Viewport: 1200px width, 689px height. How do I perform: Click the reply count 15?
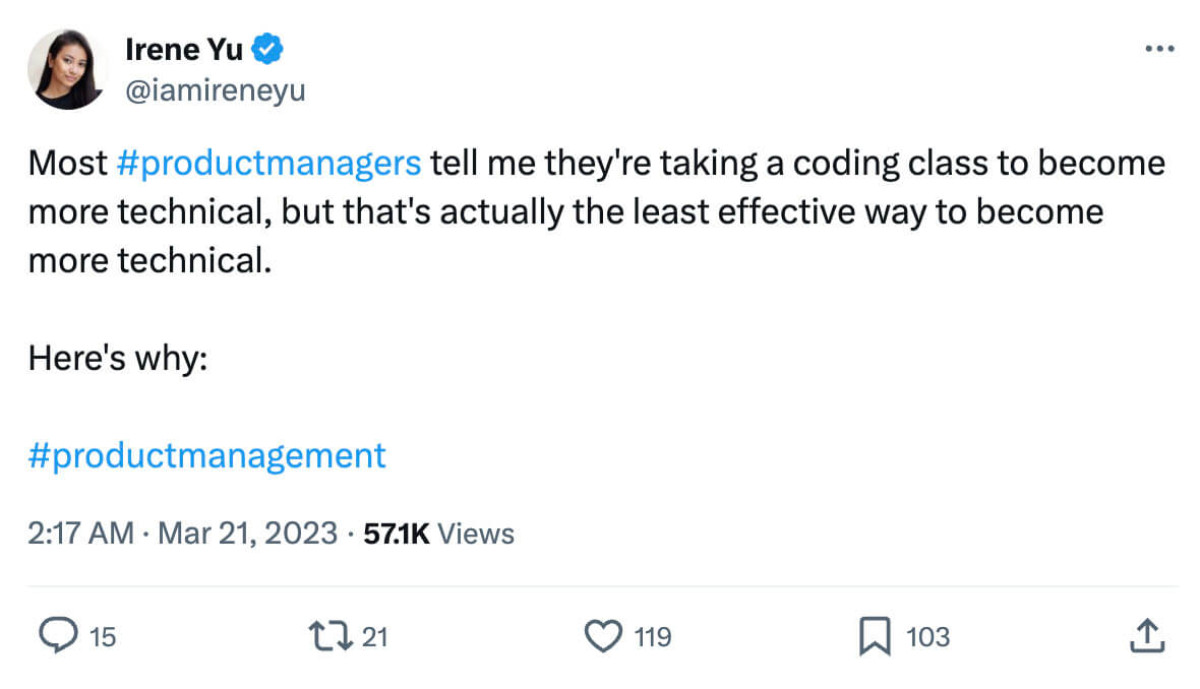tap(103, 637)
